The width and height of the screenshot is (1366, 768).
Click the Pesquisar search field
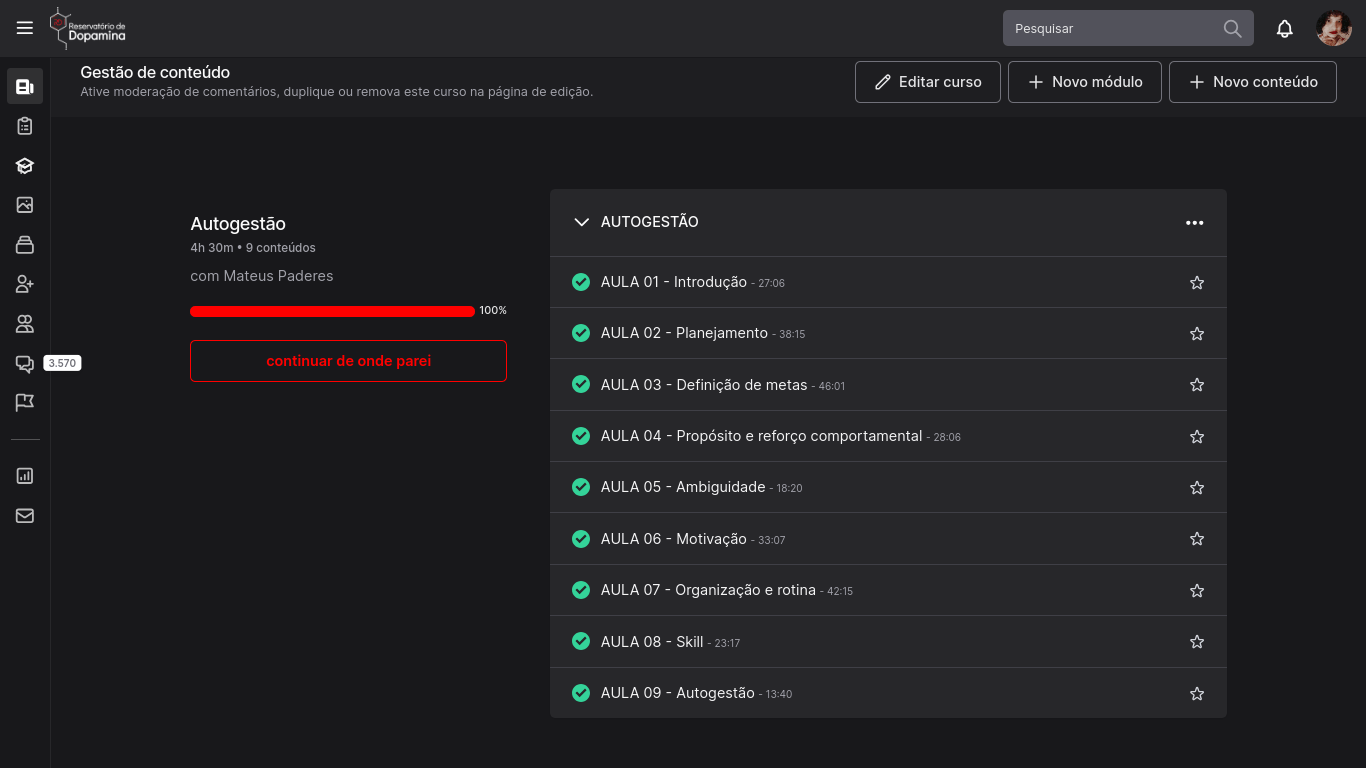click(x=1110, y=29)
